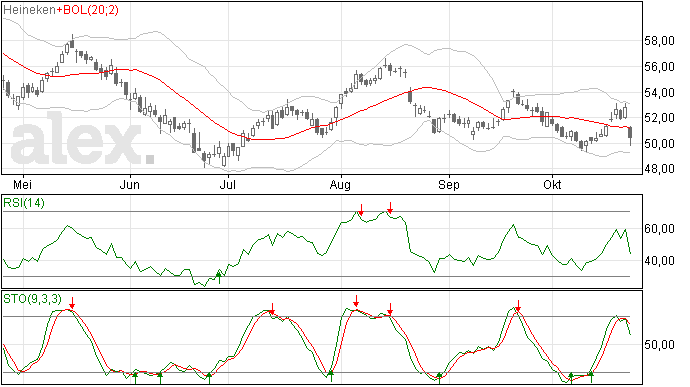Select the 58,00 price axis value

pyautogui.click(x=659, y=41)
